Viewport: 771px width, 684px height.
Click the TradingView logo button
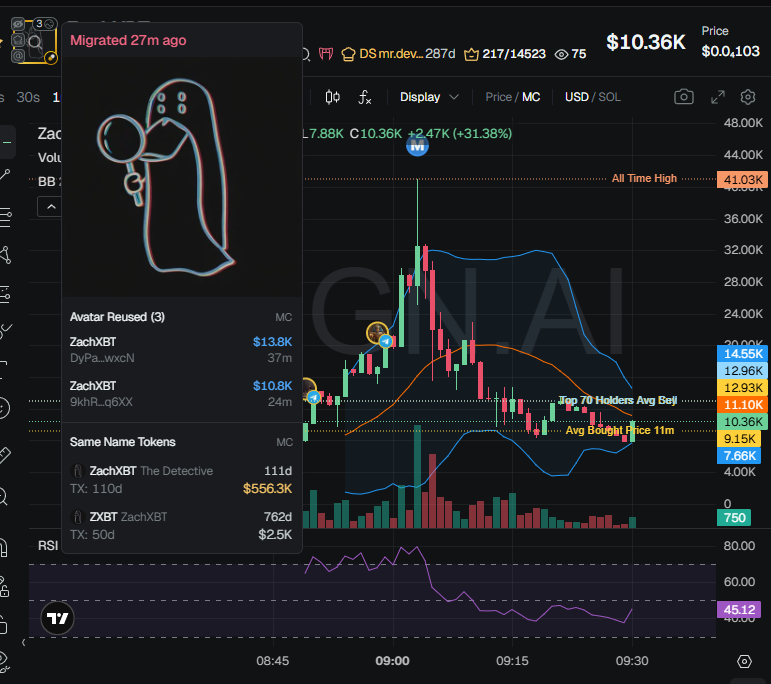pos(57,618)
